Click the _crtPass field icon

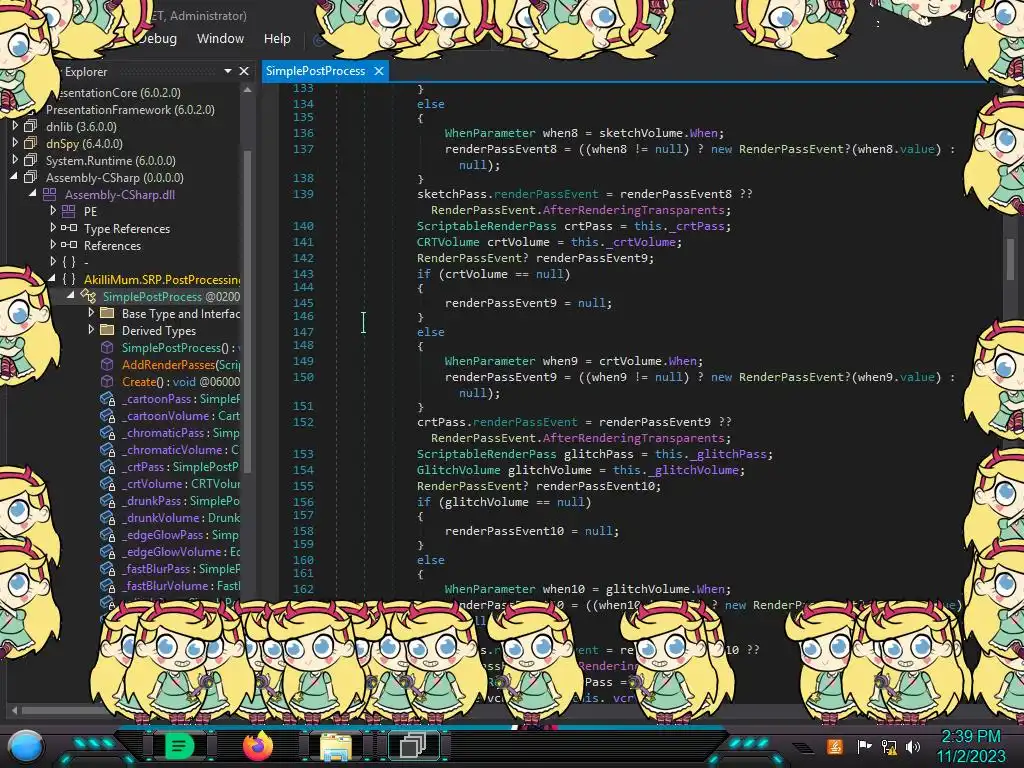[108, 467]
